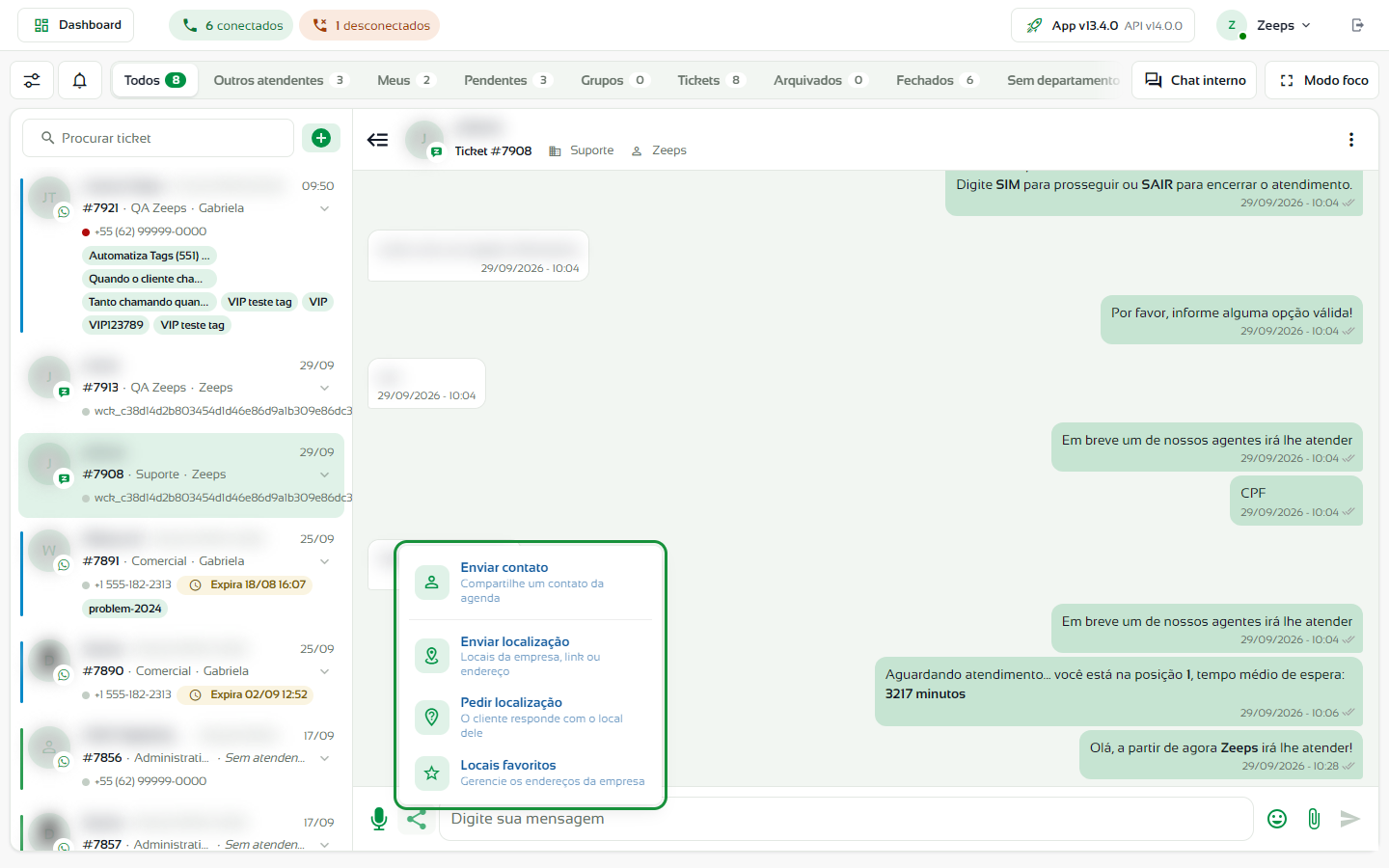
Task: Toggle the share options icon beside the microphone
Action: coord(417,819)
